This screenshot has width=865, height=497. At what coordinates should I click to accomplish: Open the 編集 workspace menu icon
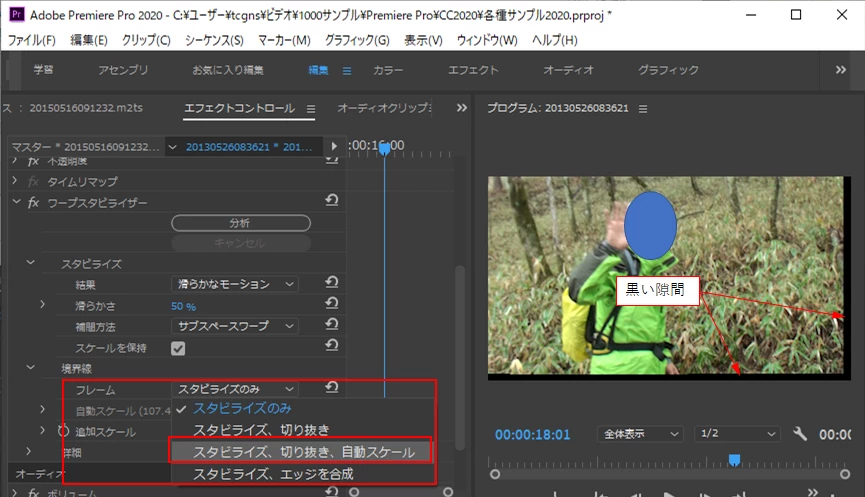pyautogui.click(x=347, y=71)
